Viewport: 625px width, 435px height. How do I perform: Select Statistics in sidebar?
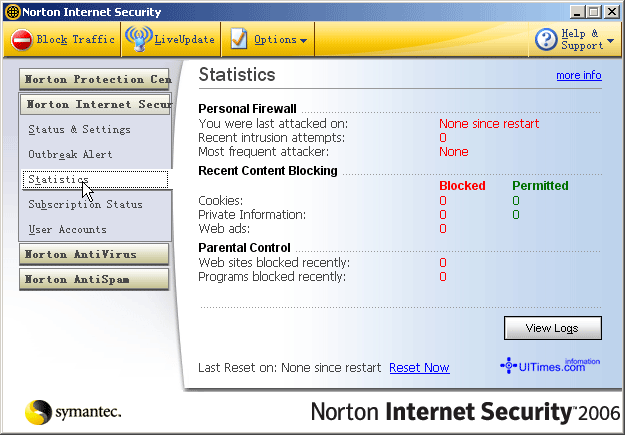click(x=95, y=179)
